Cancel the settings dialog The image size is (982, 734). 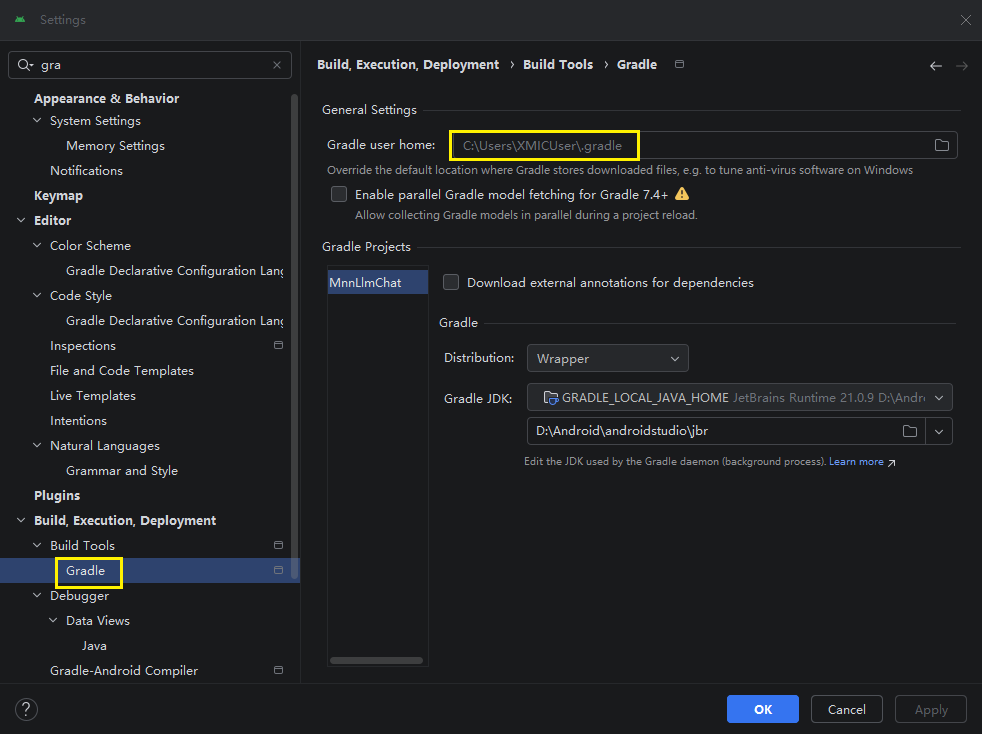point(847,709)
